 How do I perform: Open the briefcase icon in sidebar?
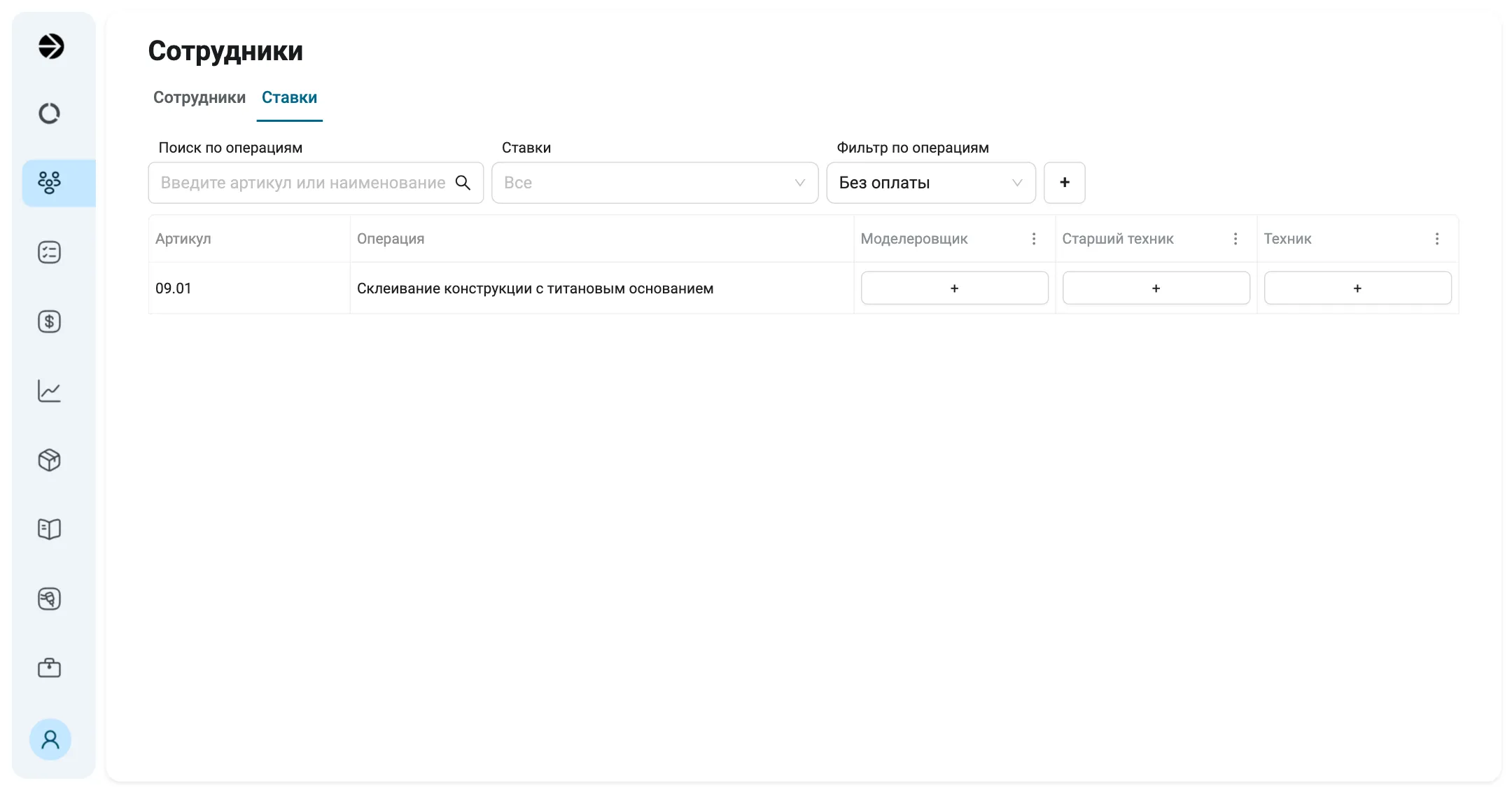tap(49, 668)
